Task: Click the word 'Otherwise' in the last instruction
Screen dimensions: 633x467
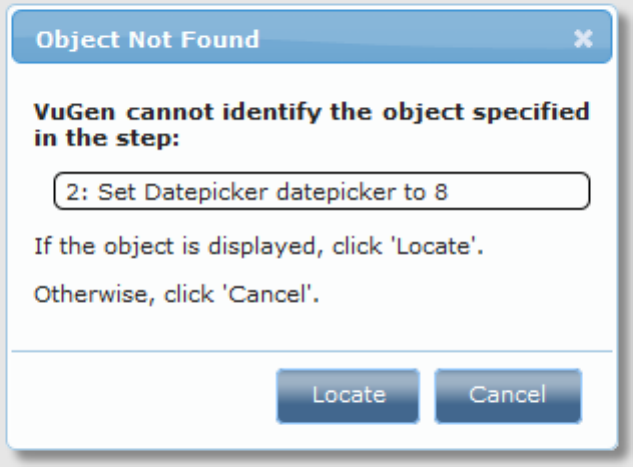Action: (x=75, y=294)
